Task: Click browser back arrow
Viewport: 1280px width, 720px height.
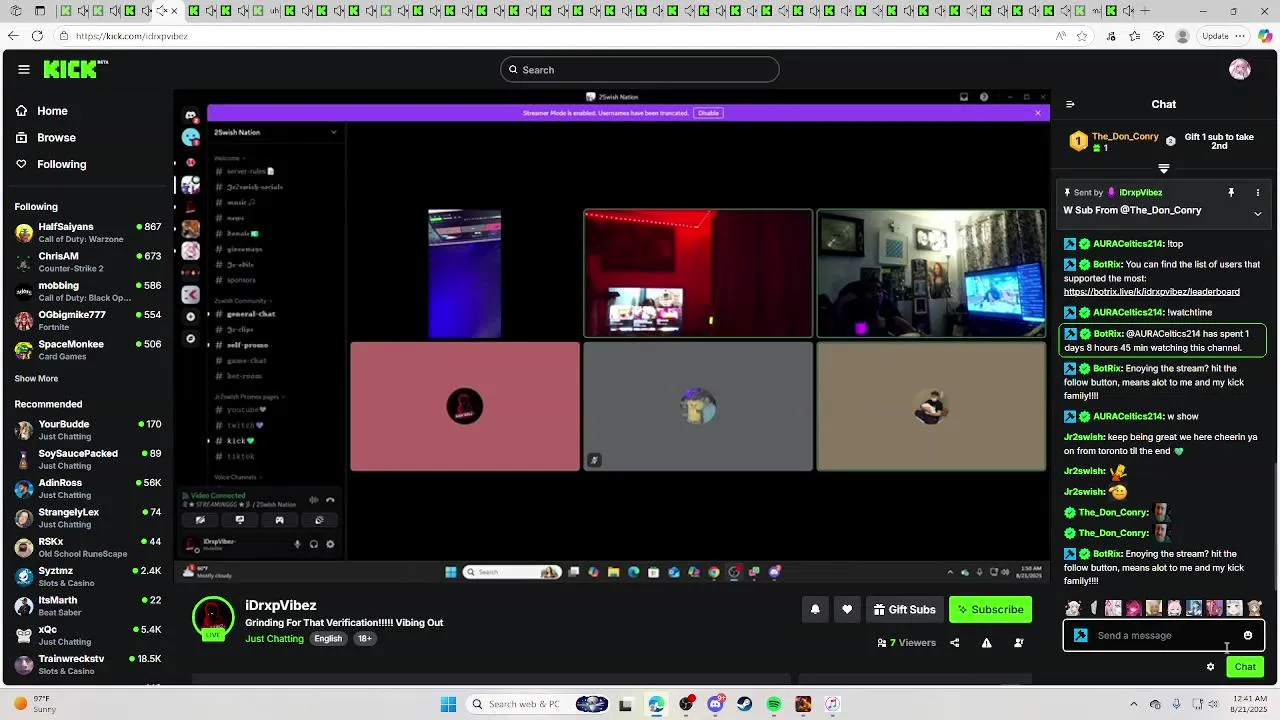Action: 12,36
